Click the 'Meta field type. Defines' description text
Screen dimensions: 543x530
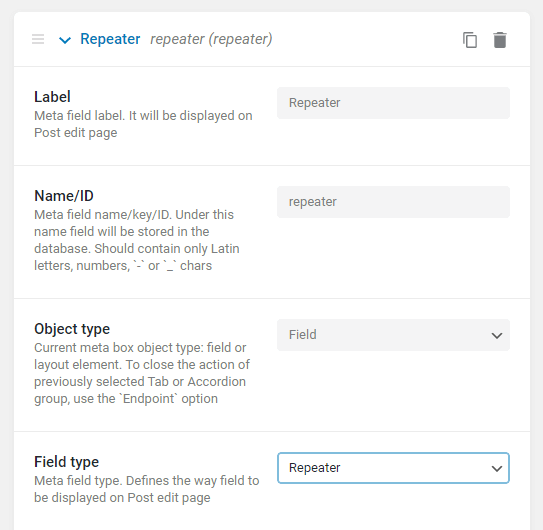pyautogui.click(x=146, y=489)
